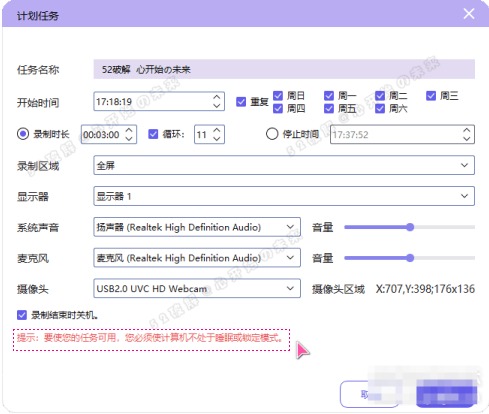Increase the 循环 count with up arrow
This screenshot has height=414, width=489.
[217, 130]
